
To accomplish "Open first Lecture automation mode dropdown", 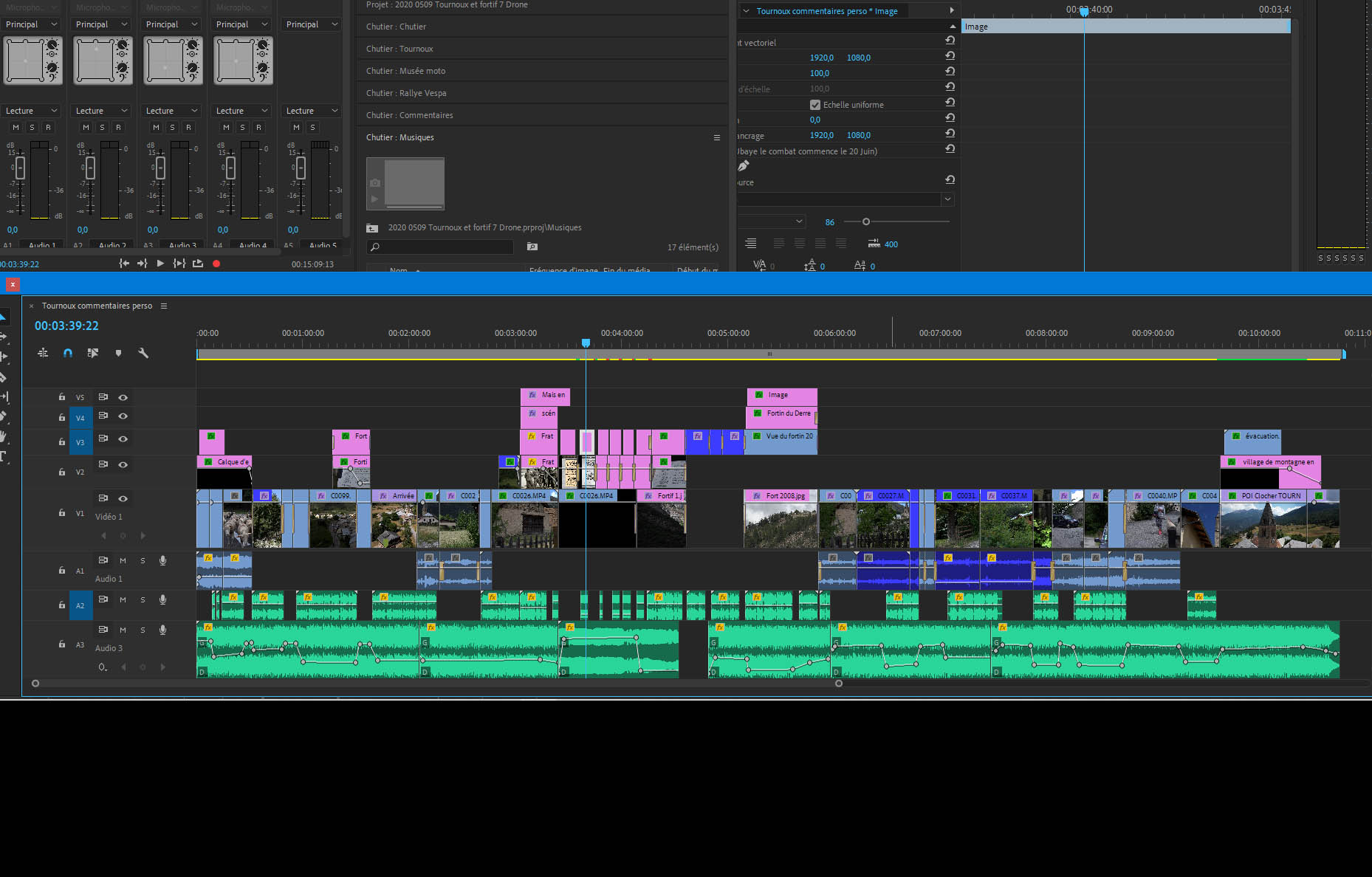I will pos(31,111).
